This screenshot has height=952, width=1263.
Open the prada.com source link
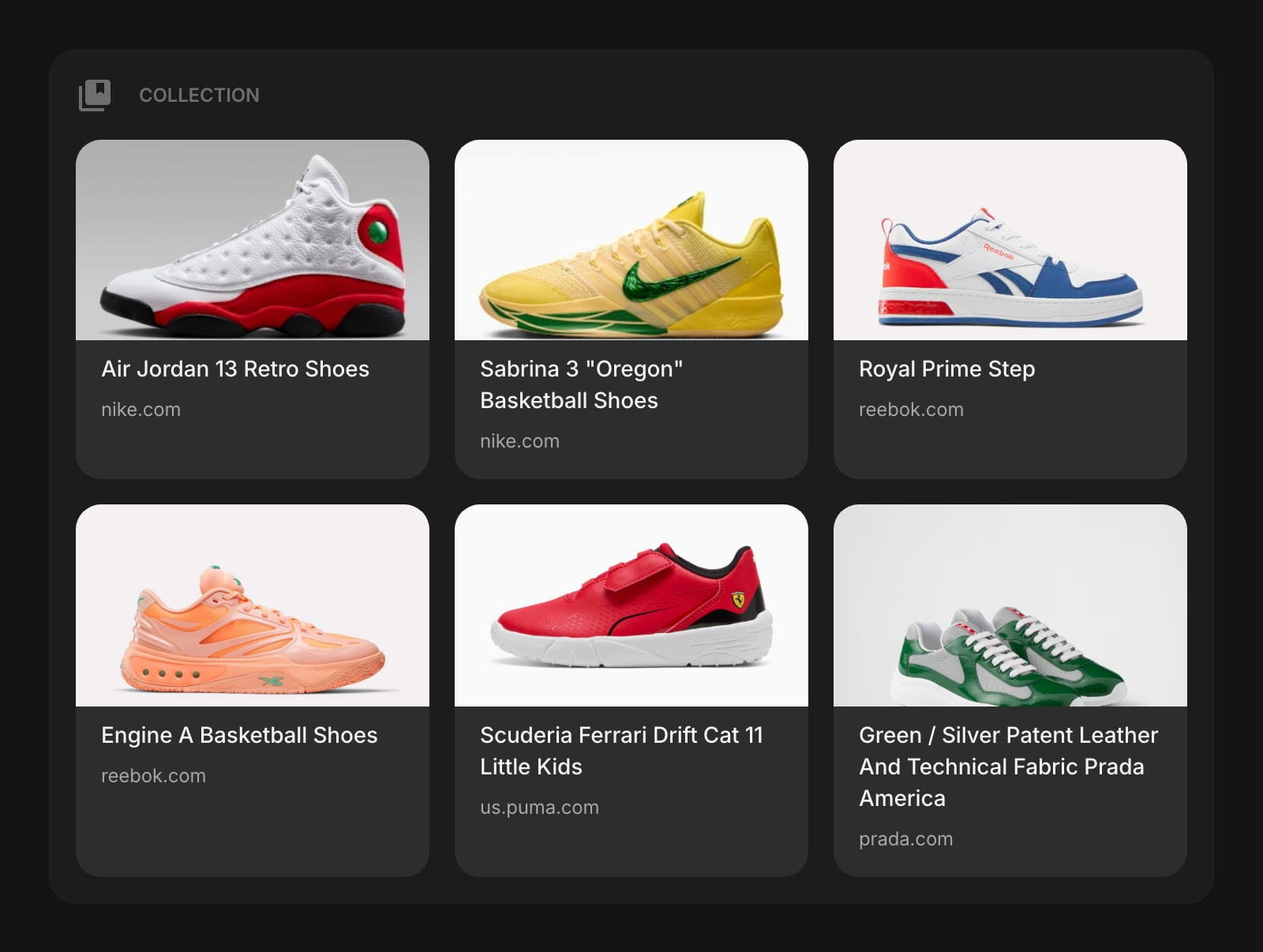coord(905,839)
